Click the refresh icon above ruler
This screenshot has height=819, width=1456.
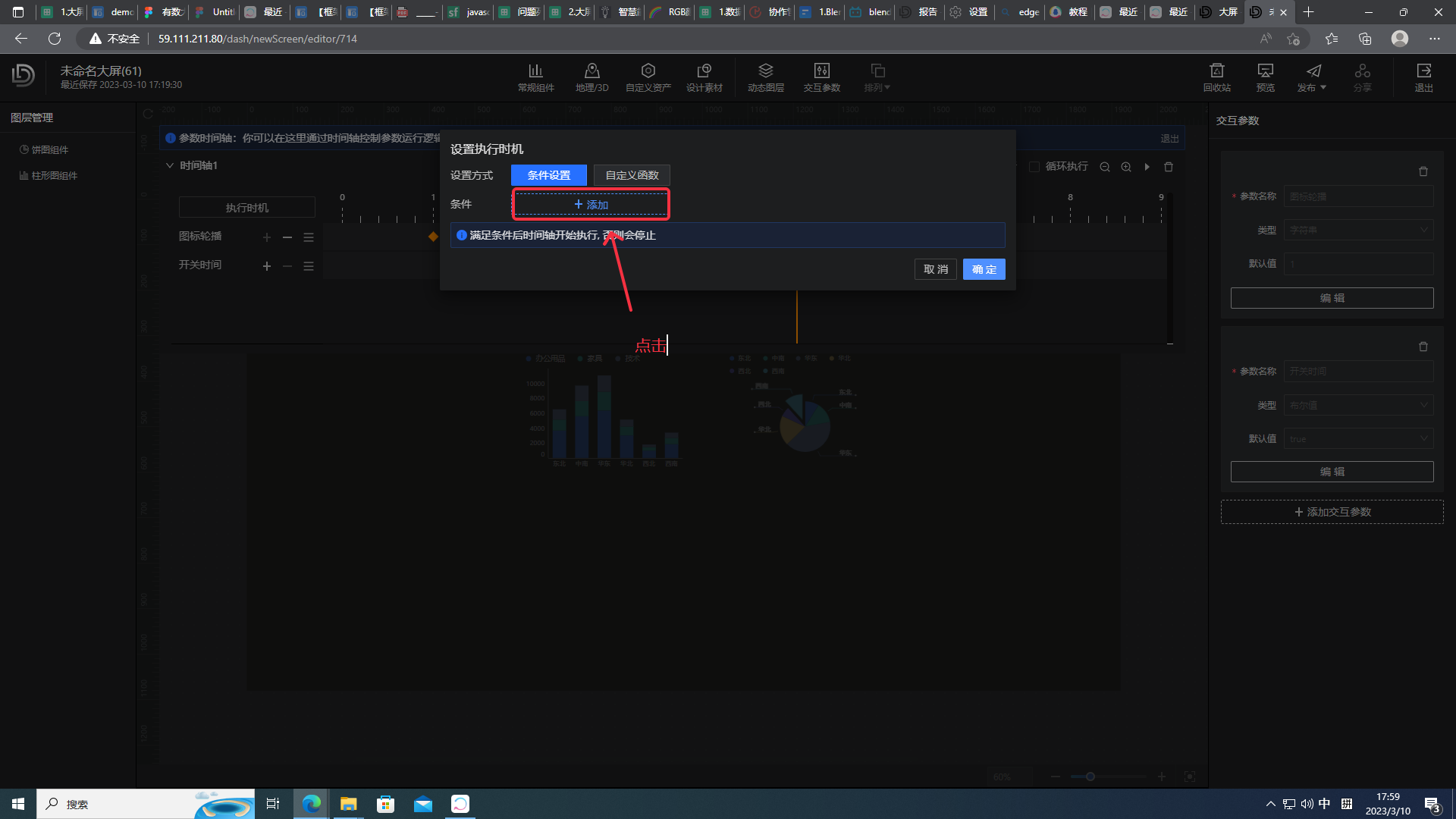click(148, 115)
